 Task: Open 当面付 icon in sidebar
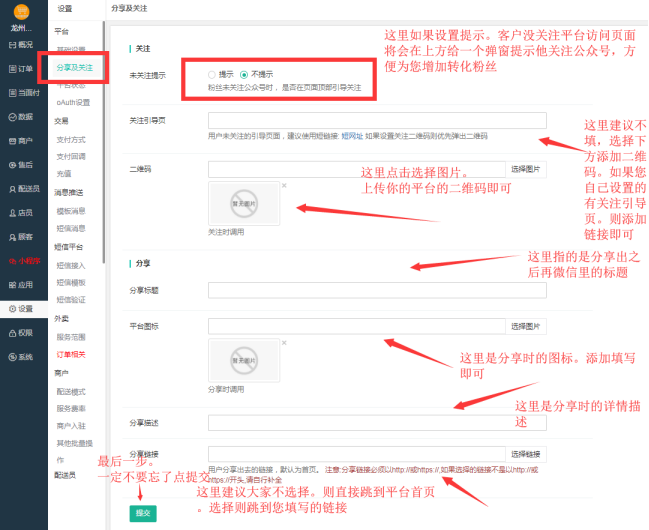click(12, 93)
